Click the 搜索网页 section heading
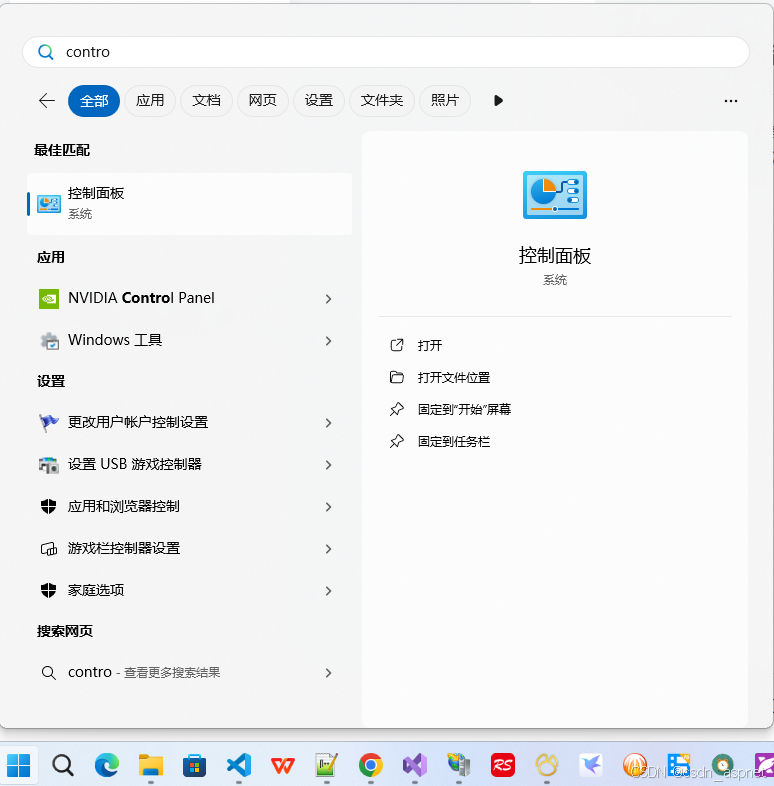 pyautogui.click(x=65, y=631)
